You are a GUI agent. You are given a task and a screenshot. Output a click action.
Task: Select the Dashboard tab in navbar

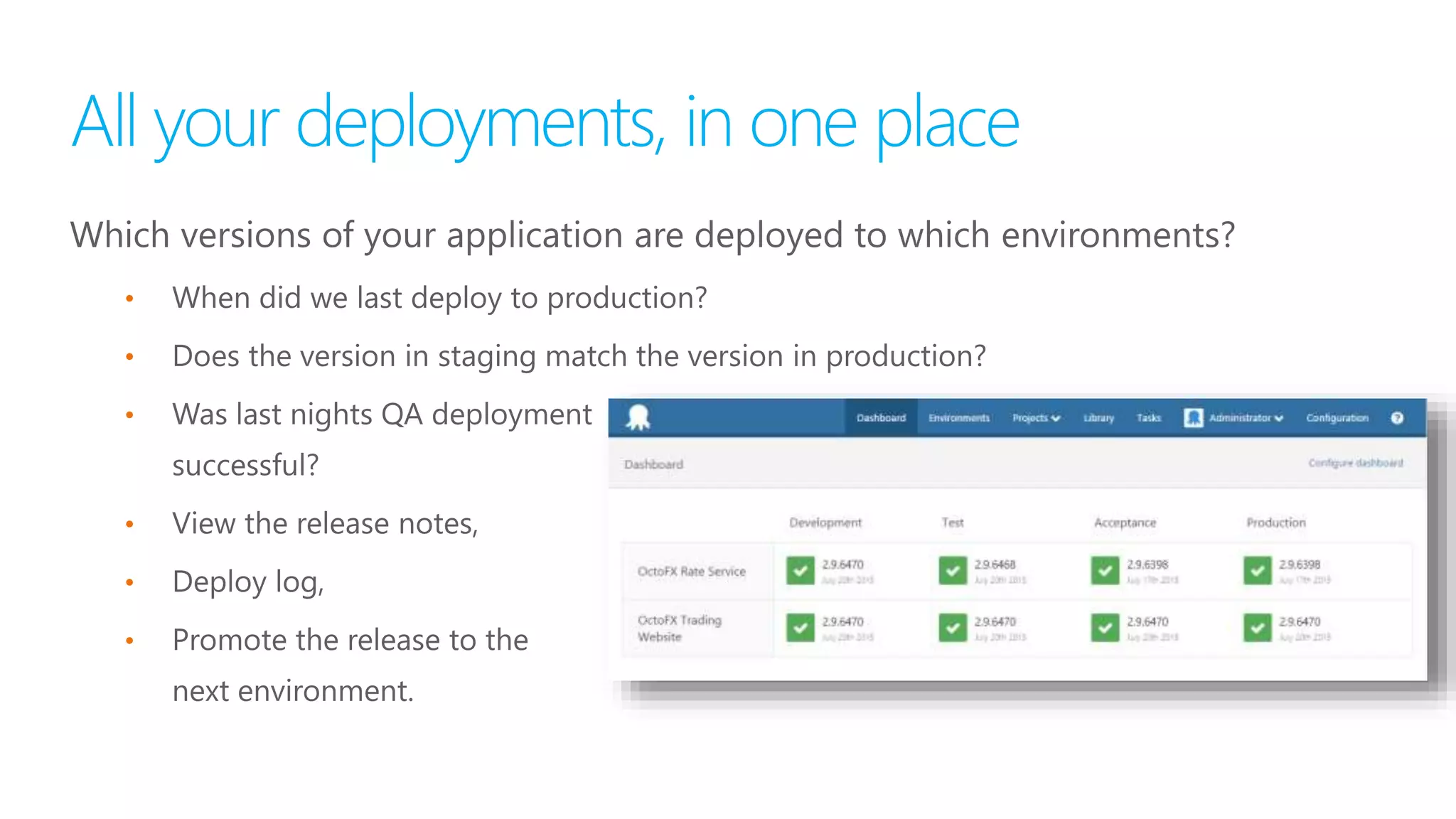coord(881,418)
